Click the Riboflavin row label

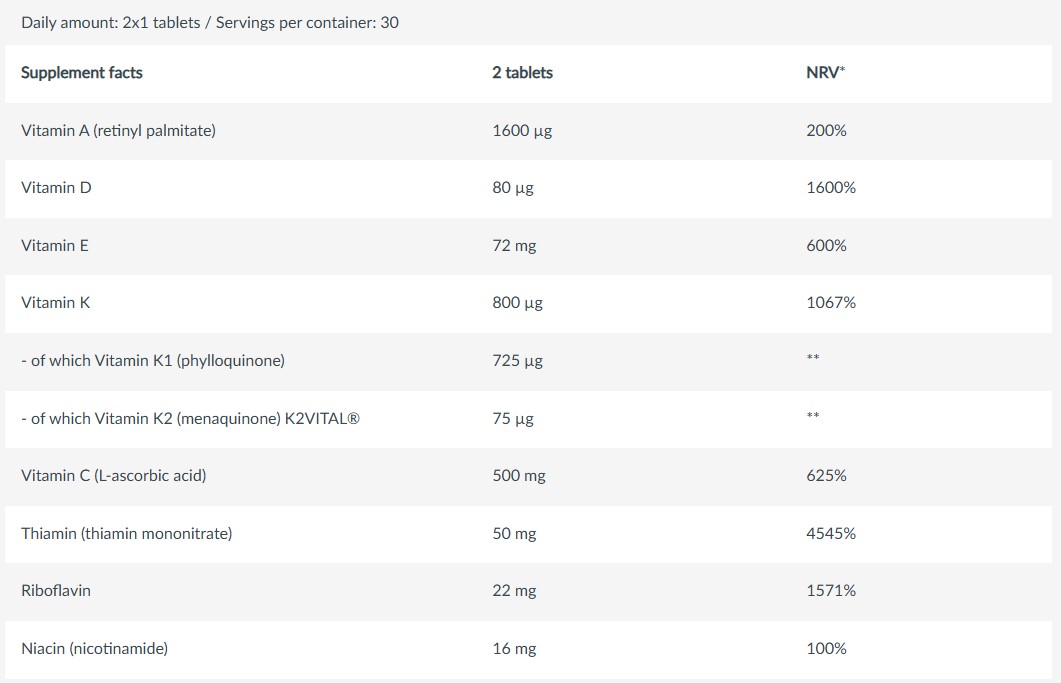(56, 590)
